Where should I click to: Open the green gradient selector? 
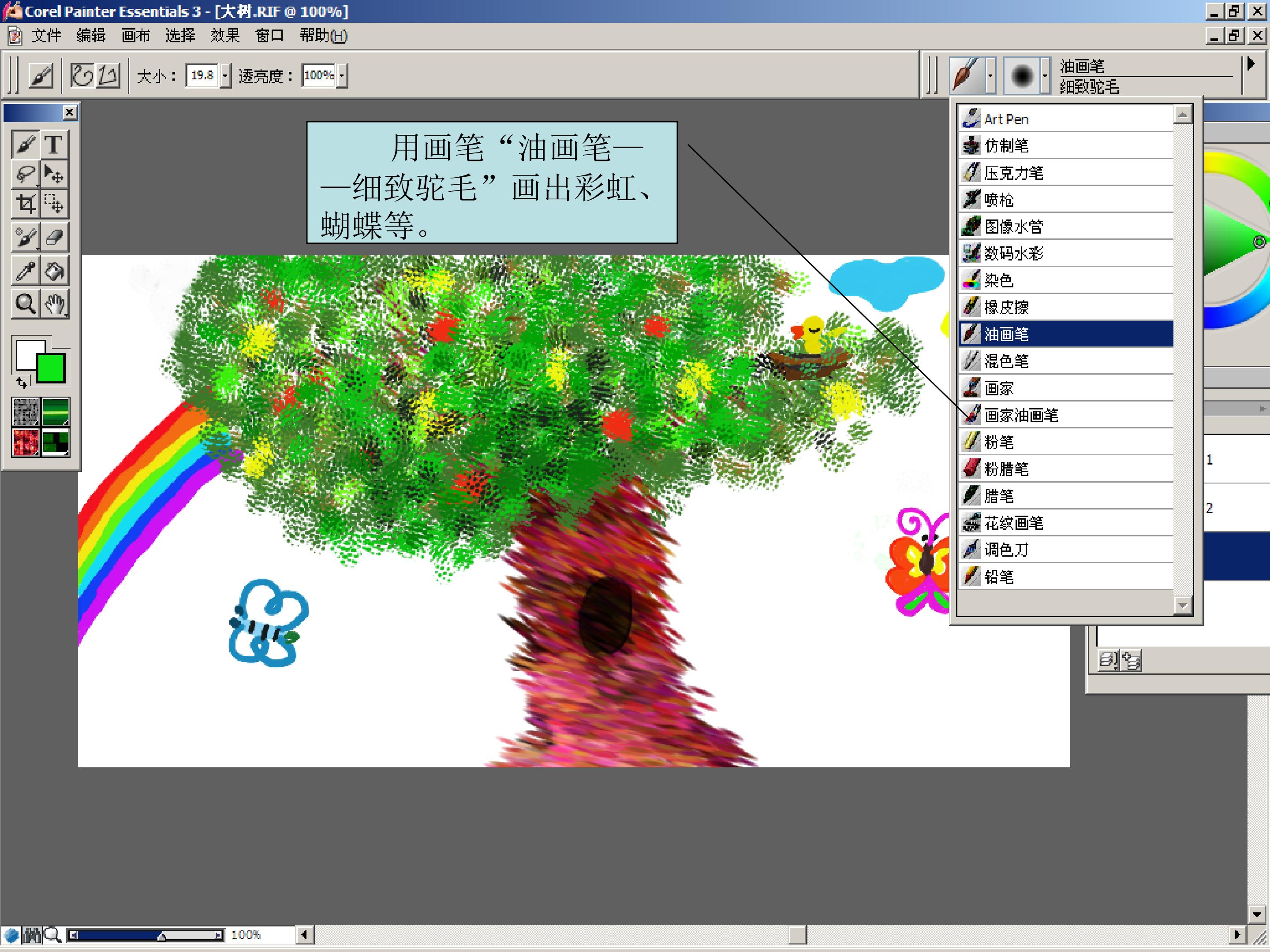56,412
